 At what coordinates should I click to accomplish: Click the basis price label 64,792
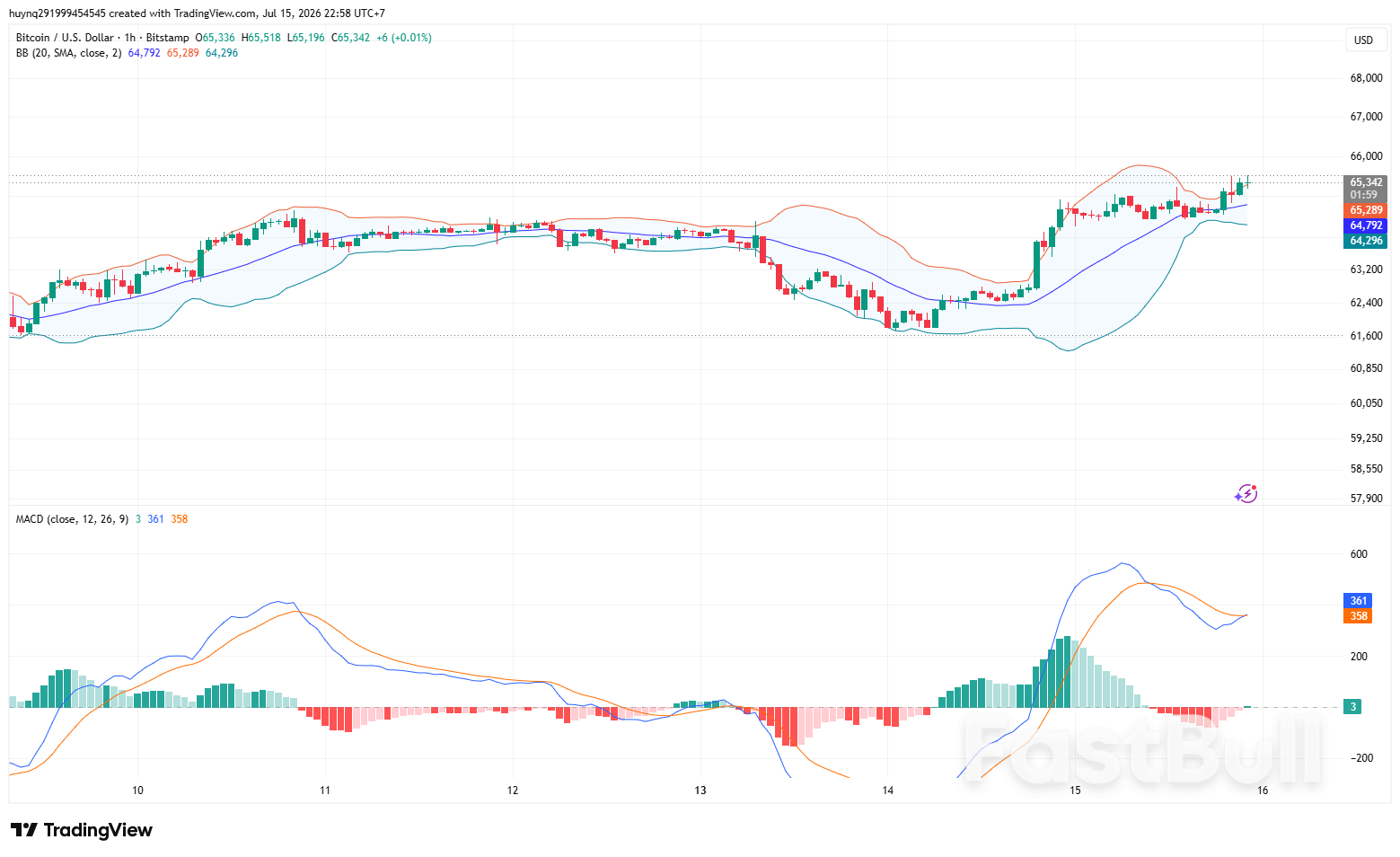[x=1366, y=225]
